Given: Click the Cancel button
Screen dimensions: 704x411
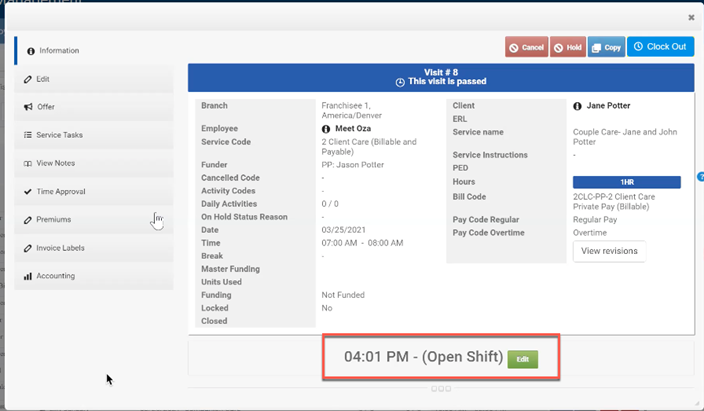Looking at the screenshot, I should [526, 47].
